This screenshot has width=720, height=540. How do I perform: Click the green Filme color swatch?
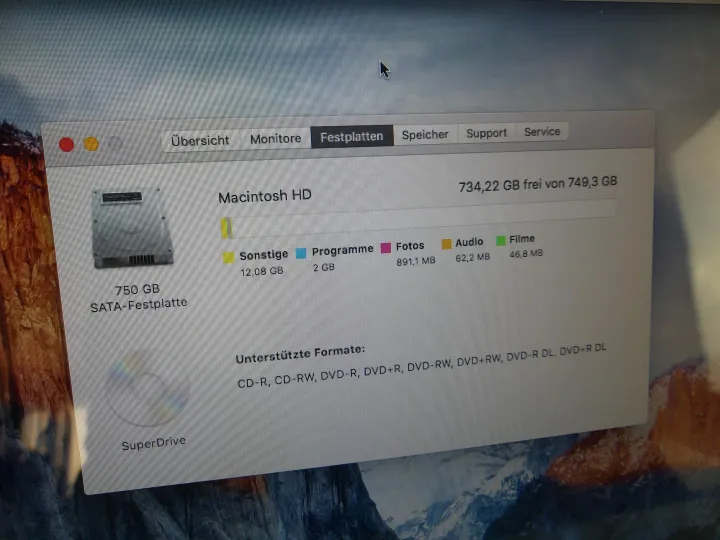click(x=500, y=241)
